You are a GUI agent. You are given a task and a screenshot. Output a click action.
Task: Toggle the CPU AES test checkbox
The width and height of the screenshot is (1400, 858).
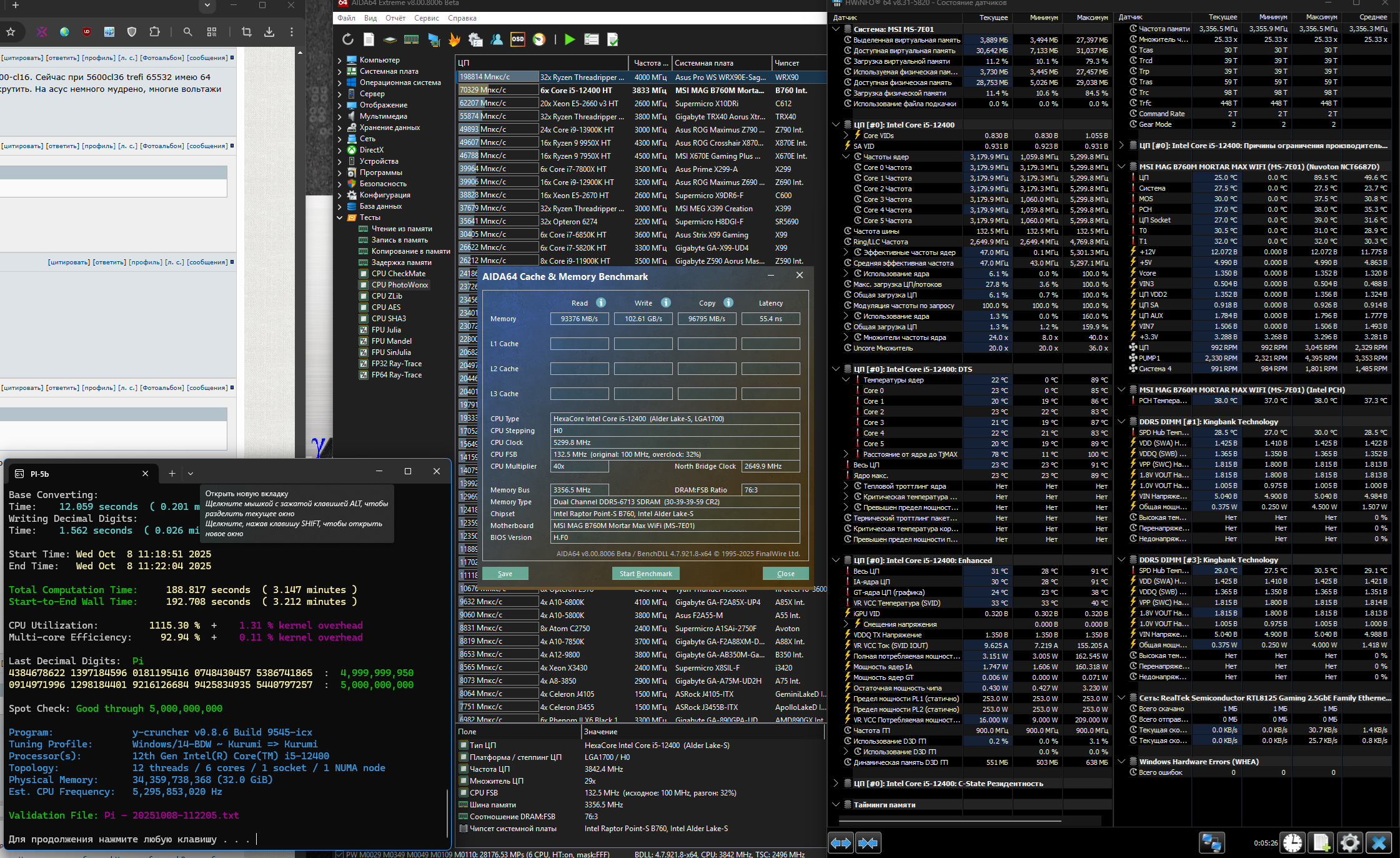[364, 307]
